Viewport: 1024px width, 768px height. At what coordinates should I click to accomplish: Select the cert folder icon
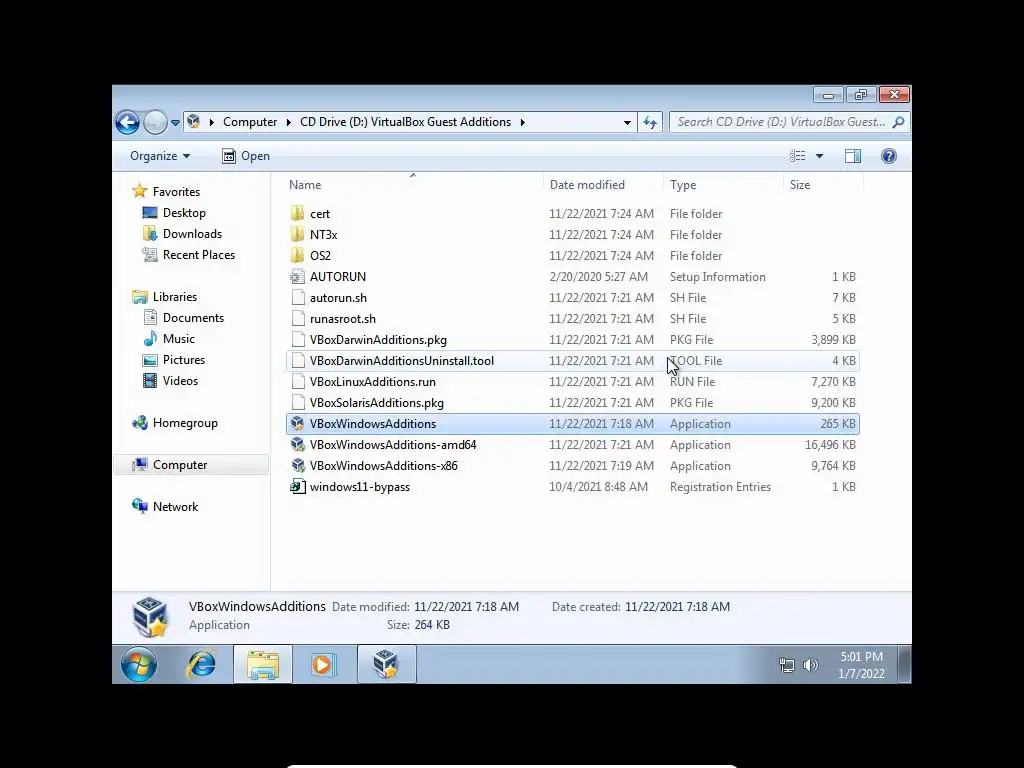[x=298, y=214]
